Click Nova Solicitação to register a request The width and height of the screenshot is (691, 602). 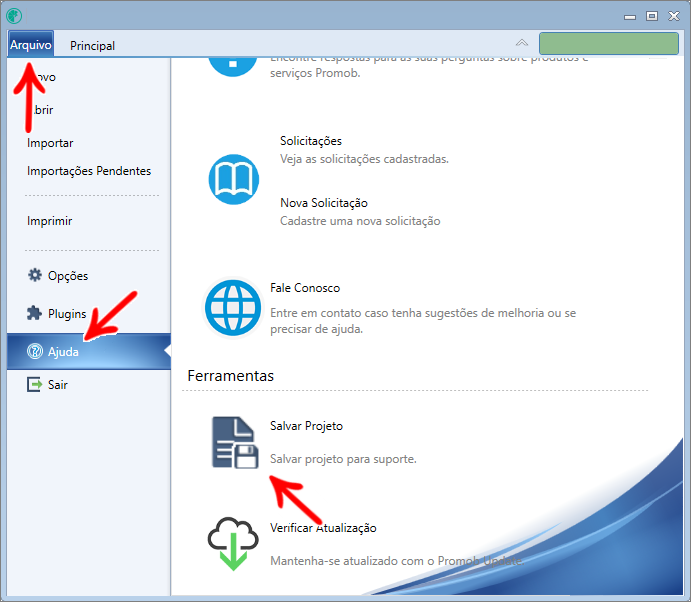[x=324, y=203]
